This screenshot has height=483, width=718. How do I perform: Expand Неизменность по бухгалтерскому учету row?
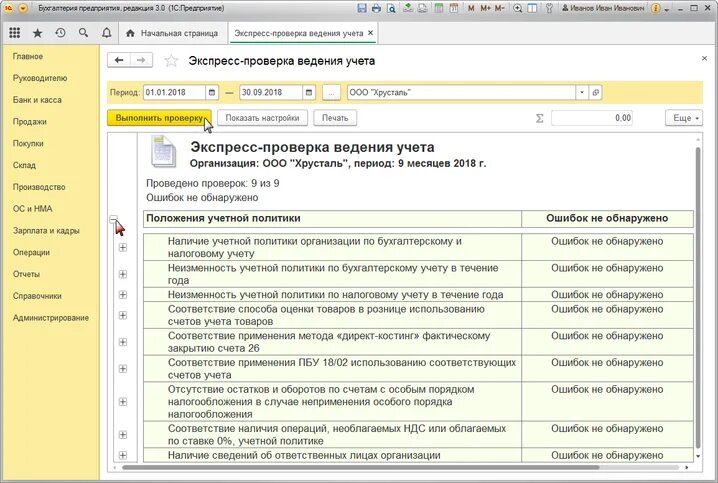tap(123, 274)
